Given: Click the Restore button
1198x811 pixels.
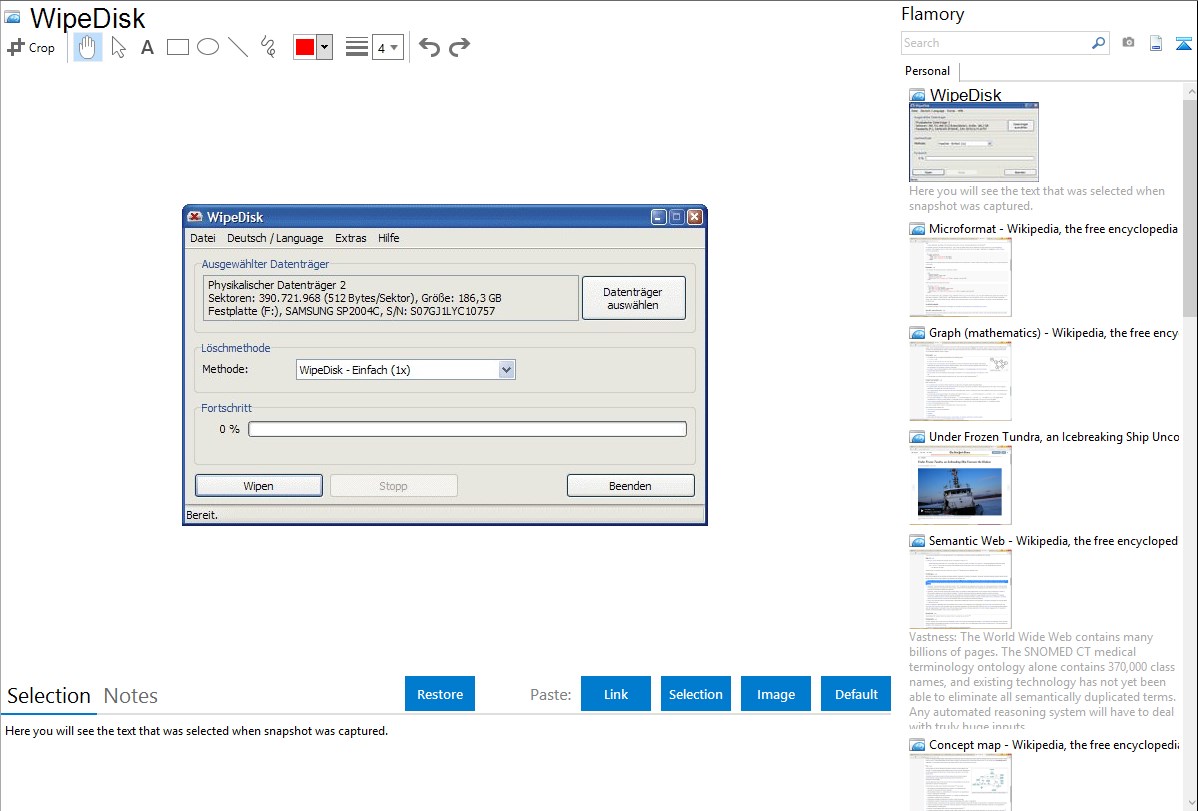Looking at the screenshot, I should point(440,694).
